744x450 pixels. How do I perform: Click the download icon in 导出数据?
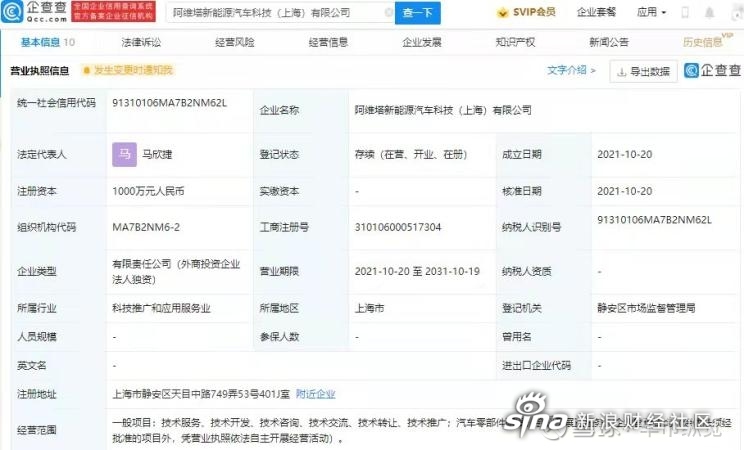click(x=621, y=72)
